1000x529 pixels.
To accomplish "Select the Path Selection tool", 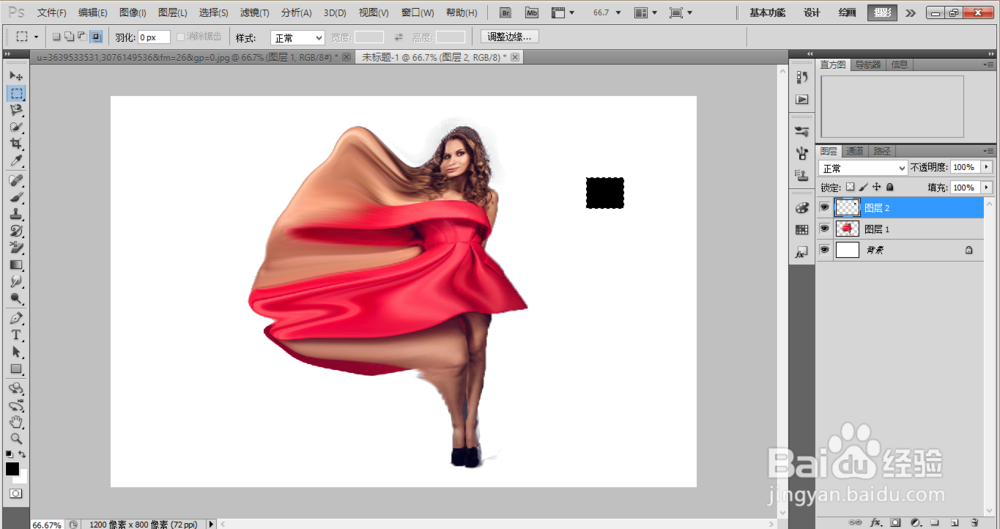I will click(16, 352).
